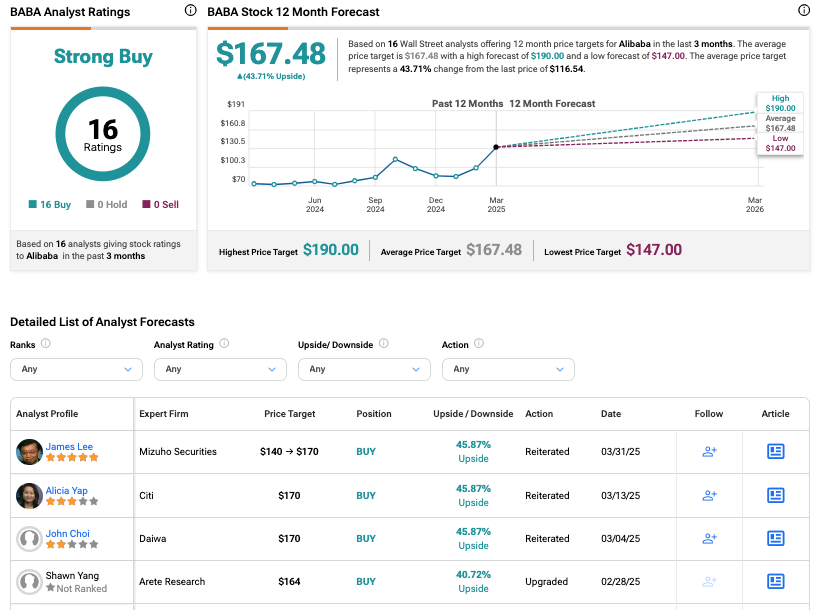816x610 pixels.
Task: Follow analyst Alicia Yap
Action: coord(709,495)
